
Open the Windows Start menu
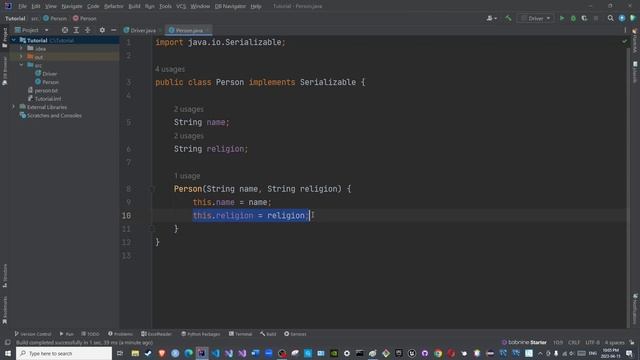(x=8, y=353)
